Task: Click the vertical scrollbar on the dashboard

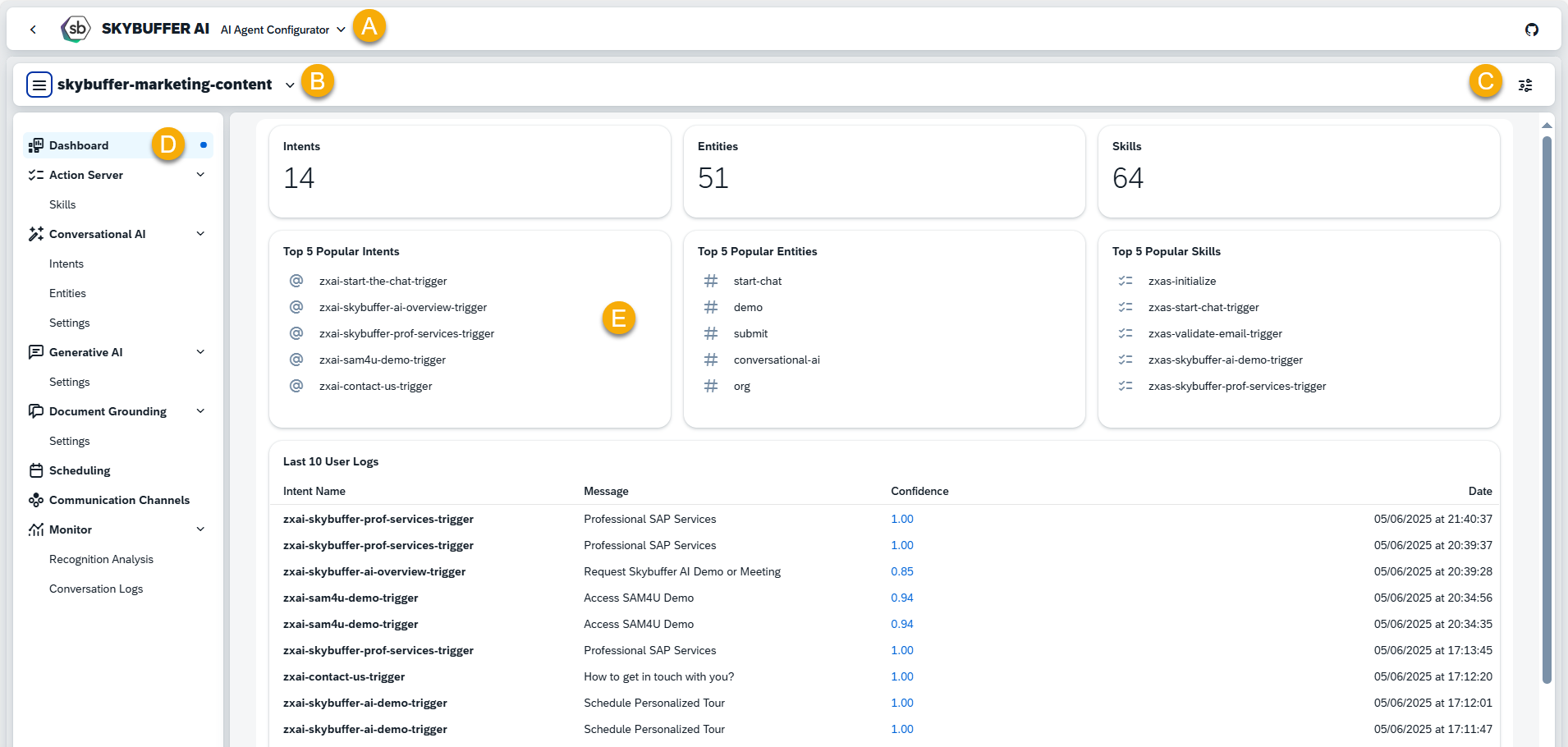Action: pyautogui.click(x=1547, y=410)
